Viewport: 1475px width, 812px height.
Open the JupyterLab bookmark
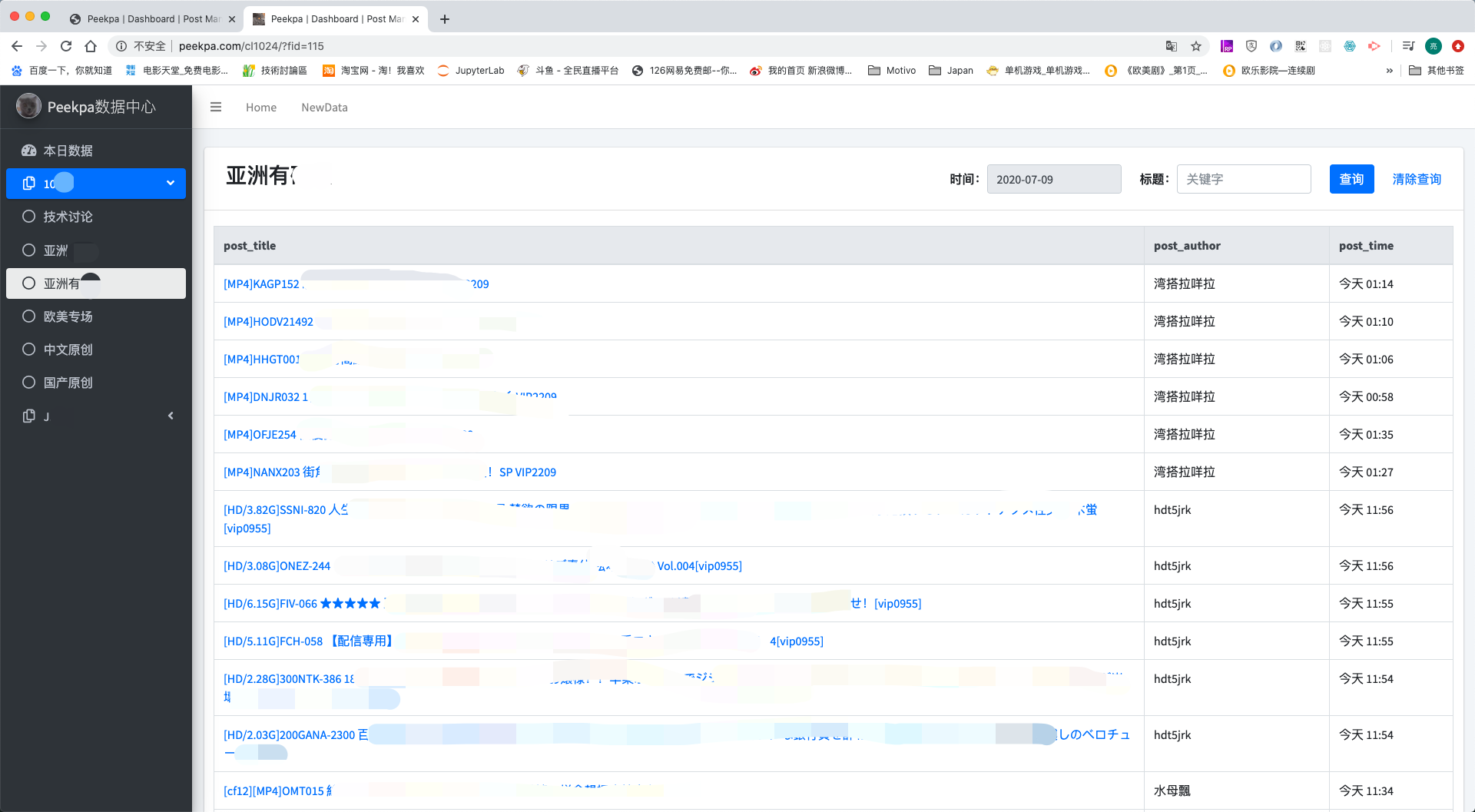[x=470, y=71]
